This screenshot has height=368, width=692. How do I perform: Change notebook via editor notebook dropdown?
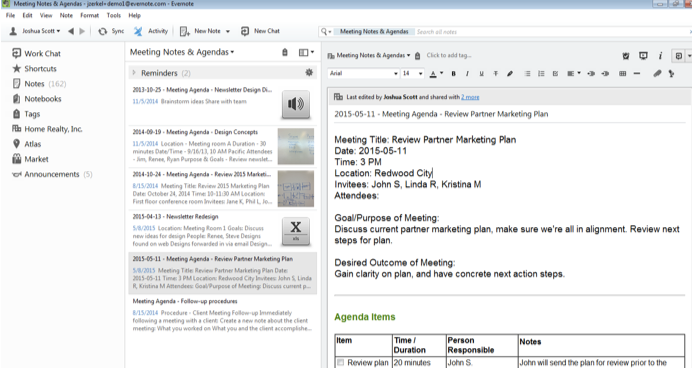coord(369,56)
